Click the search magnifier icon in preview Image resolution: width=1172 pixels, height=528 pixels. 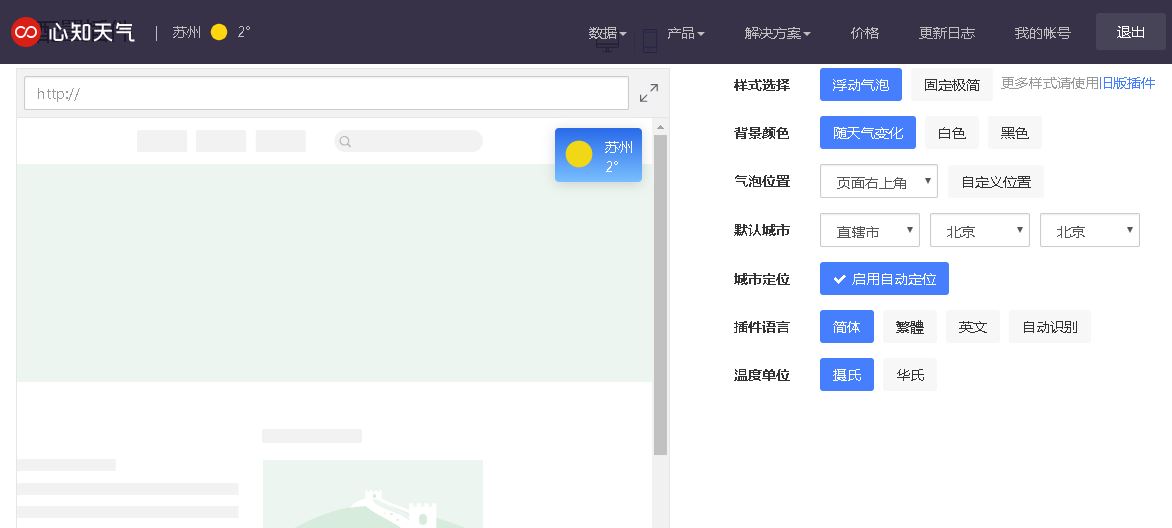pos(345,141)
